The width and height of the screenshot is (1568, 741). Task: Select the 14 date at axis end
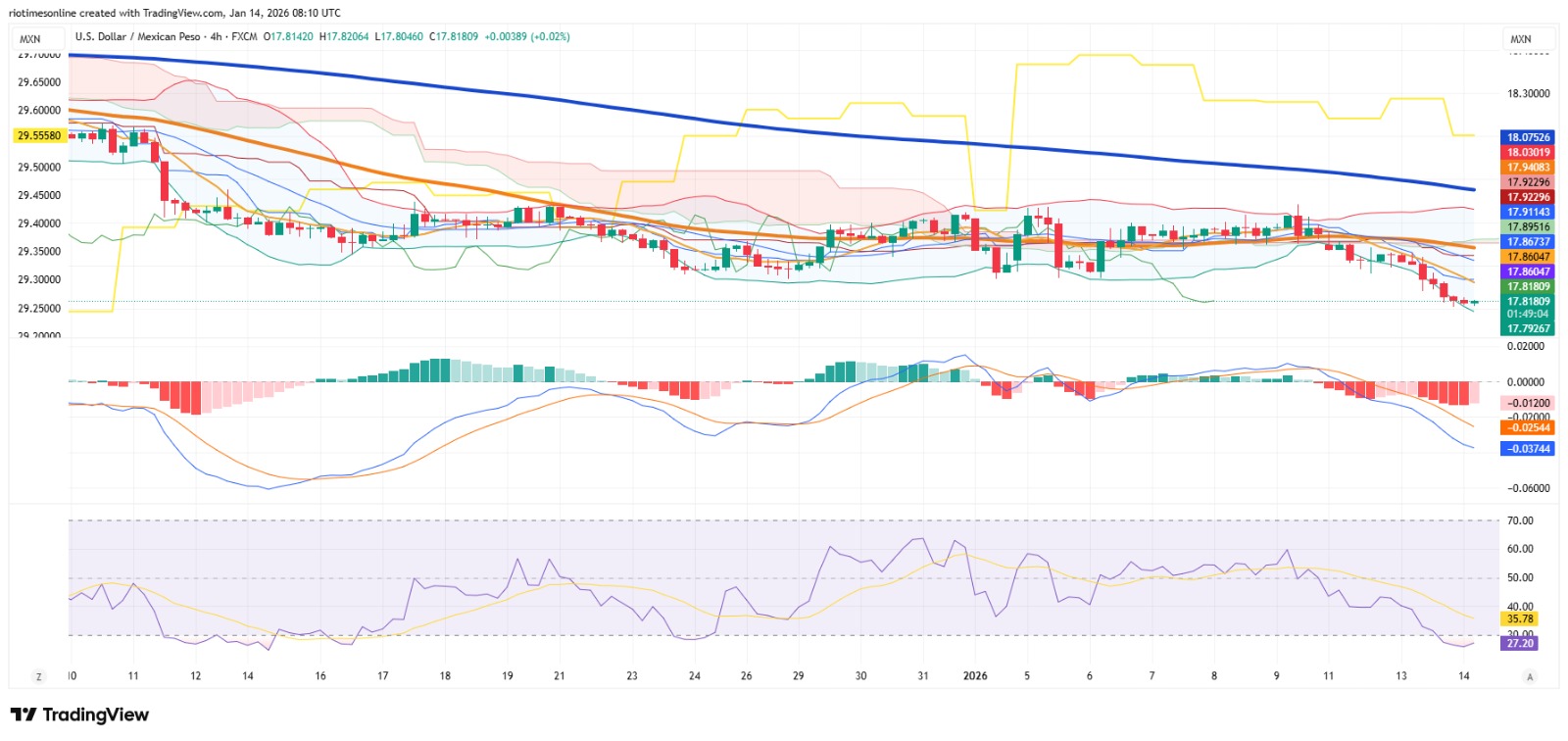tap(1464, 675)
